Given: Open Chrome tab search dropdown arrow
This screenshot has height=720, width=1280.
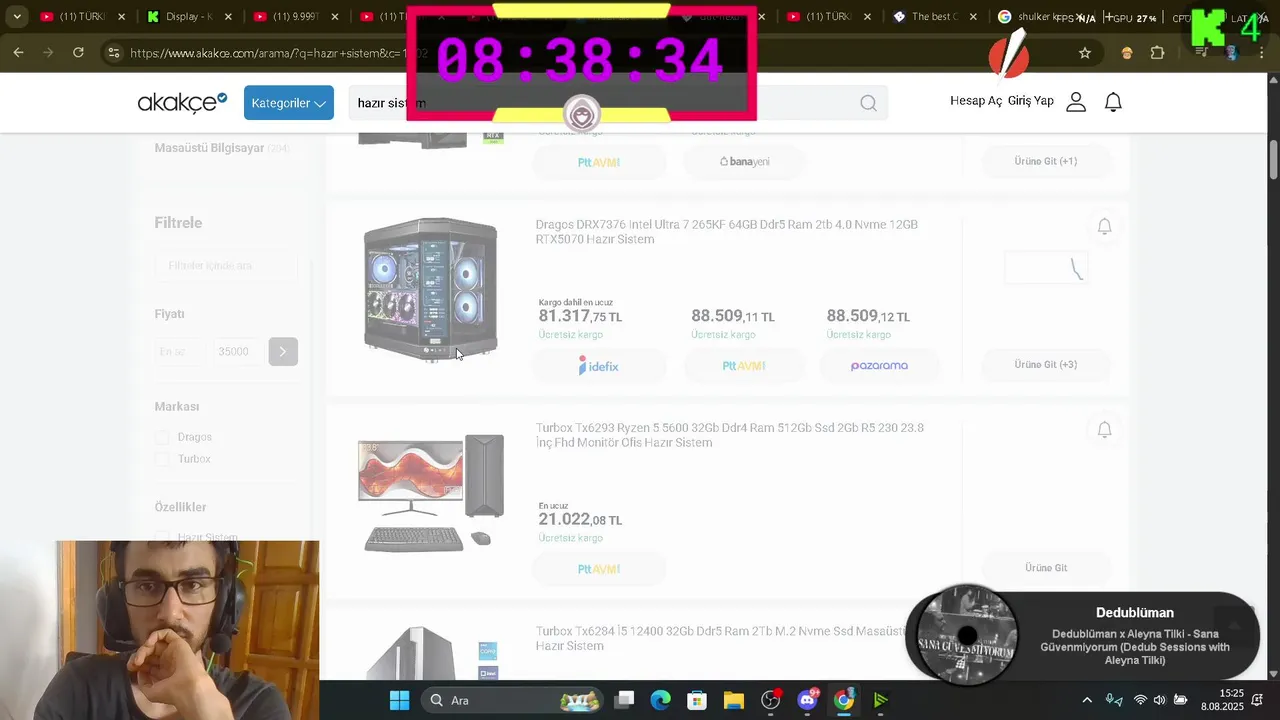Looking at the screenshot, I should click(17, 17).
